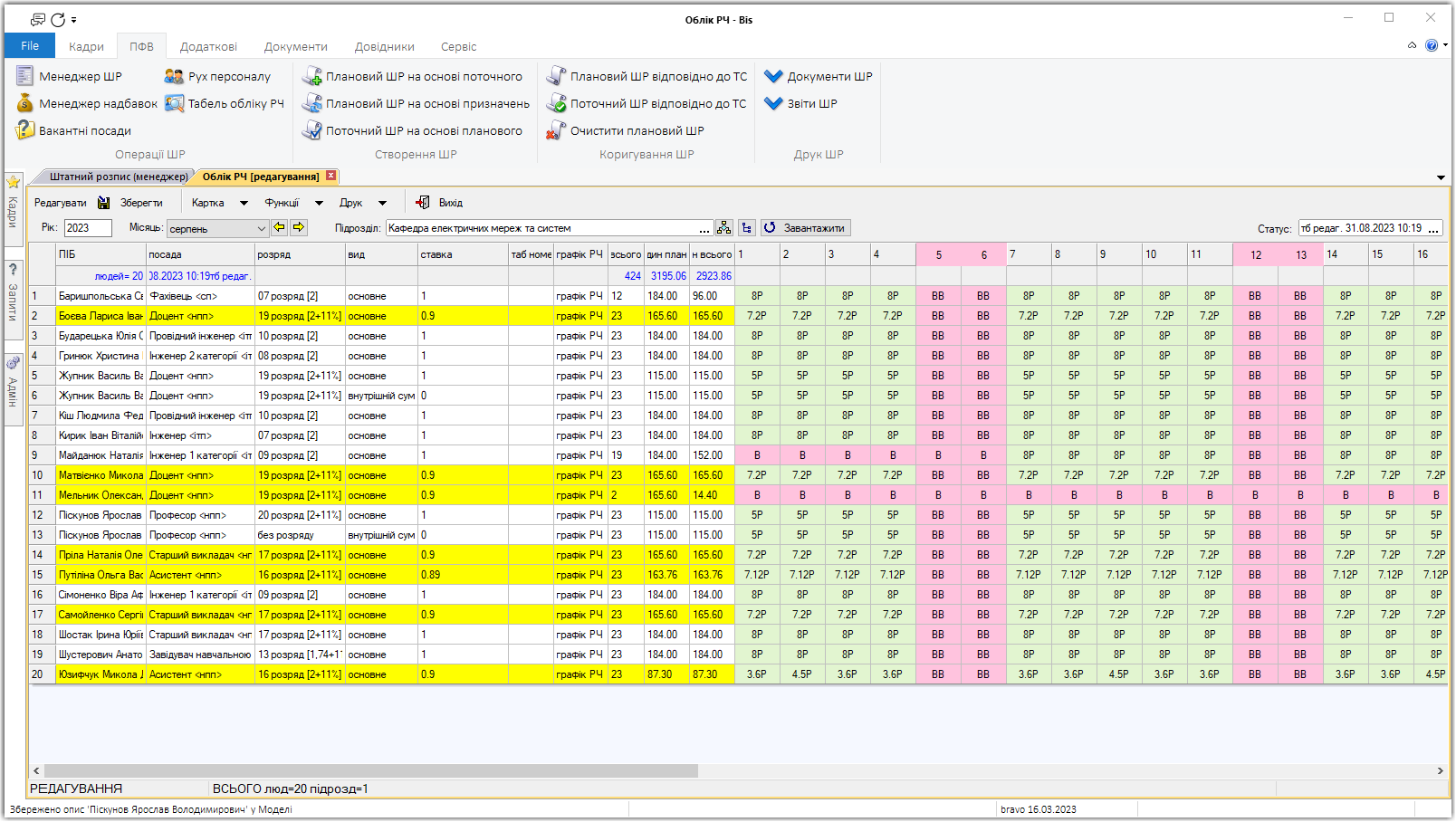Click the Редагувати button
The height and width of the screenshot is (822, 1456).
(x=61, y=203)
